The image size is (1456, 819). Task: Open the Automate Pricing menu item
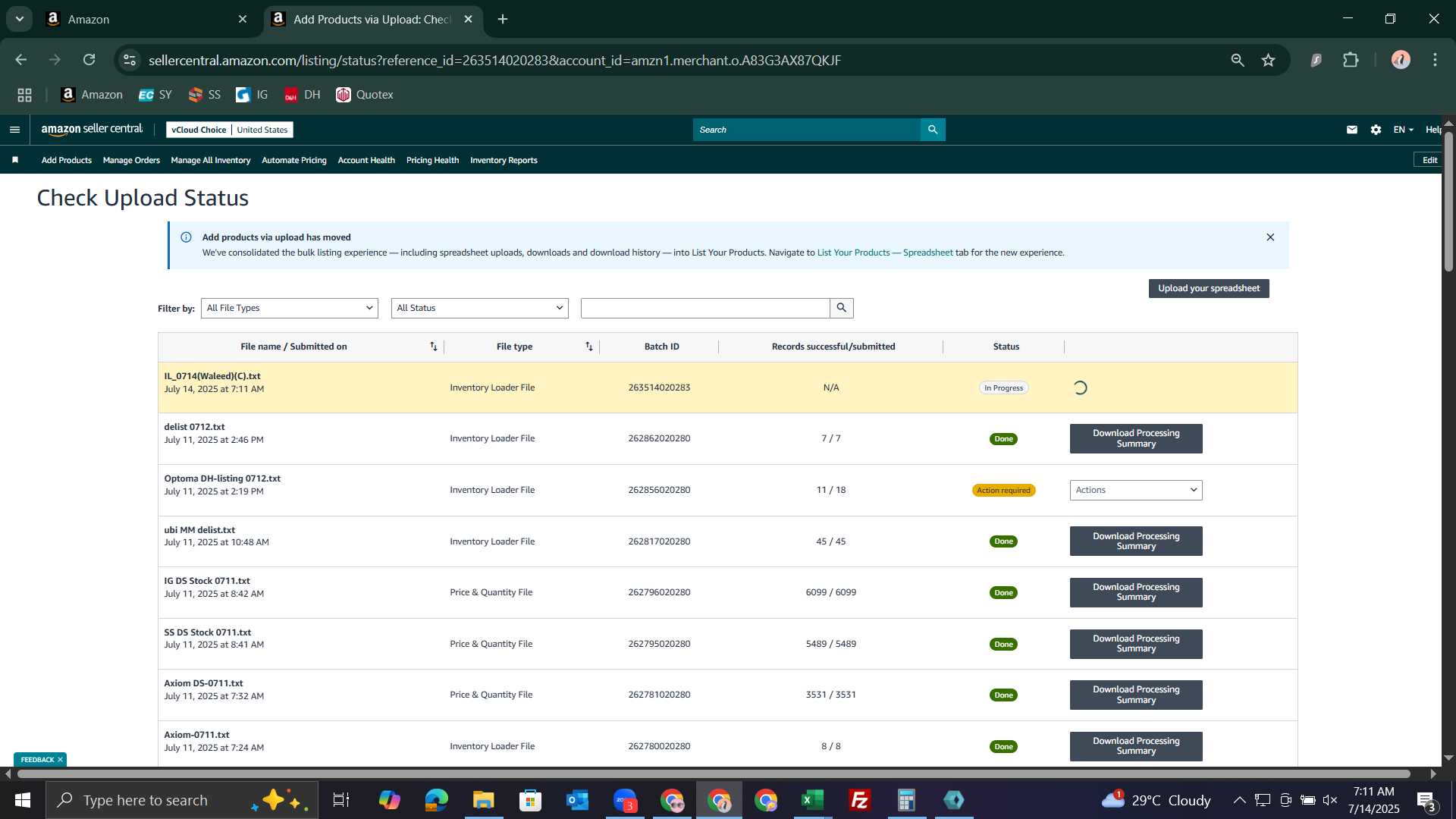click(x=294, y=160)
